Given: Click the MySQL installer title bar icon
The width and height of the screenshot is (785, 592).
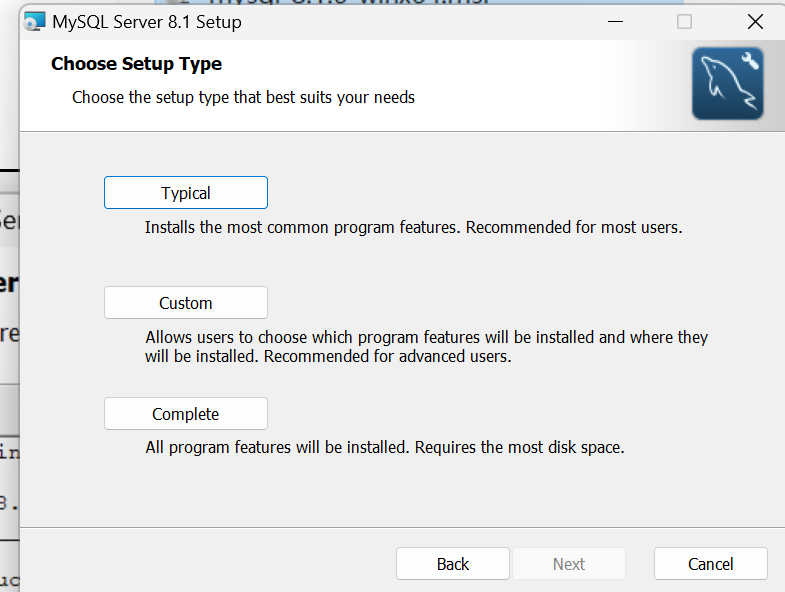Looking at the screenshot, I should pos(35,22).
